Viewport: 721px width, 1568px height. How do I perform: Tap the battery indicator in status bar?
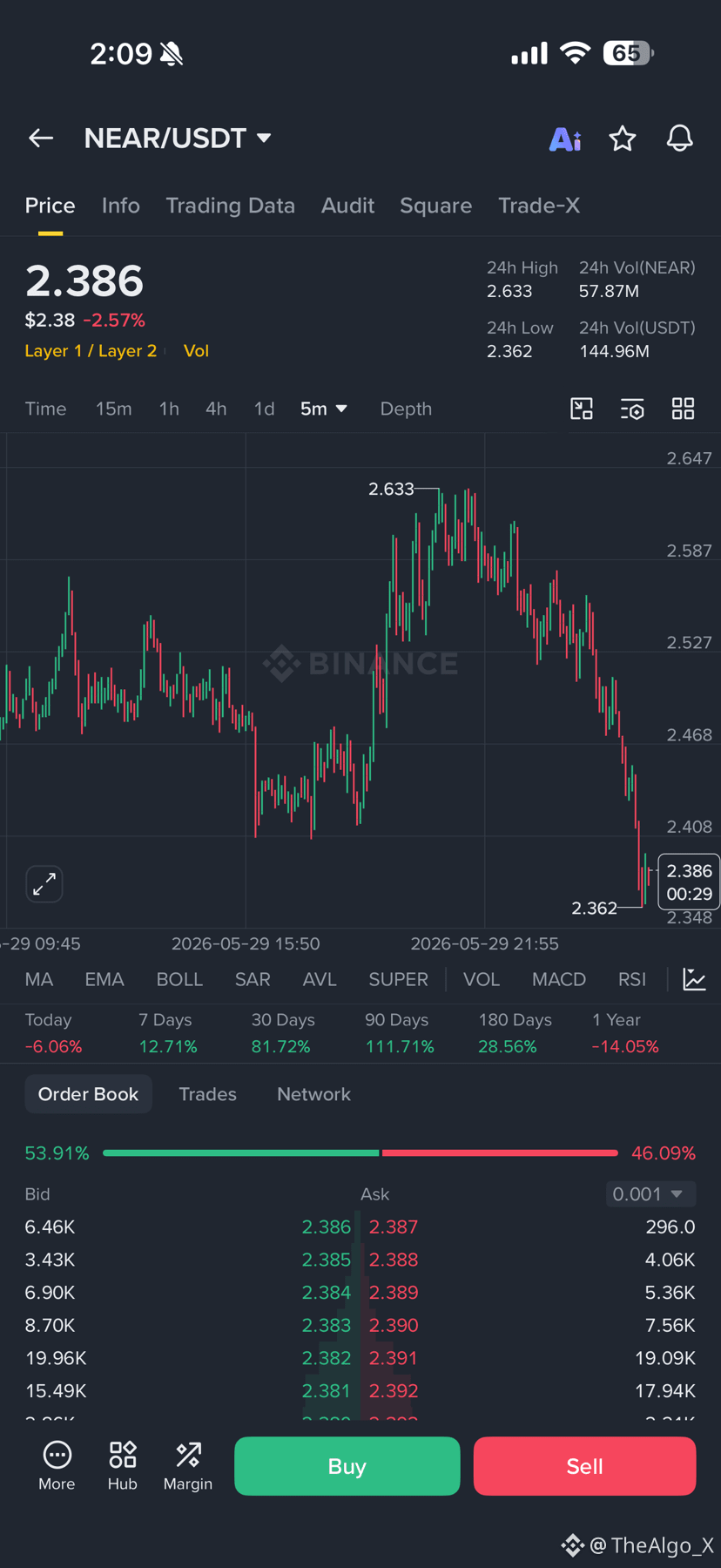point(629,53)
